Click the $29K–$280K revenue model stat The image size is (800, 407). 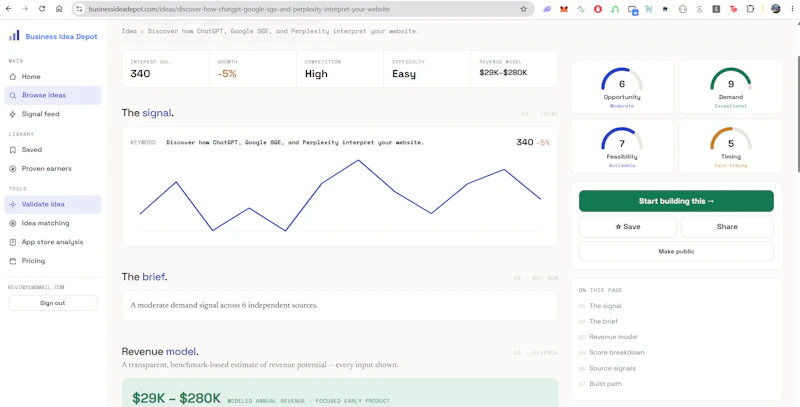[503, 72]
